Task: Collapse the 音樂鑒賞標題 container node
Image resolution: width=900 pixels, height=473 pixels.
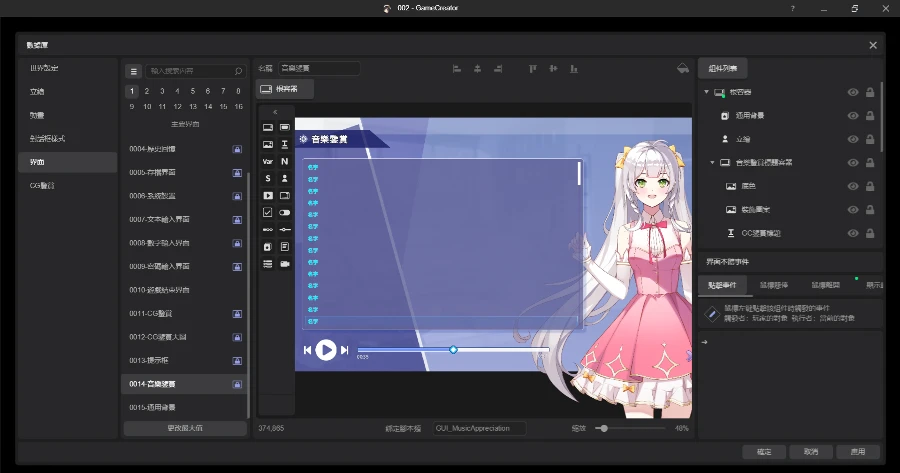Action: coord(712,162)
